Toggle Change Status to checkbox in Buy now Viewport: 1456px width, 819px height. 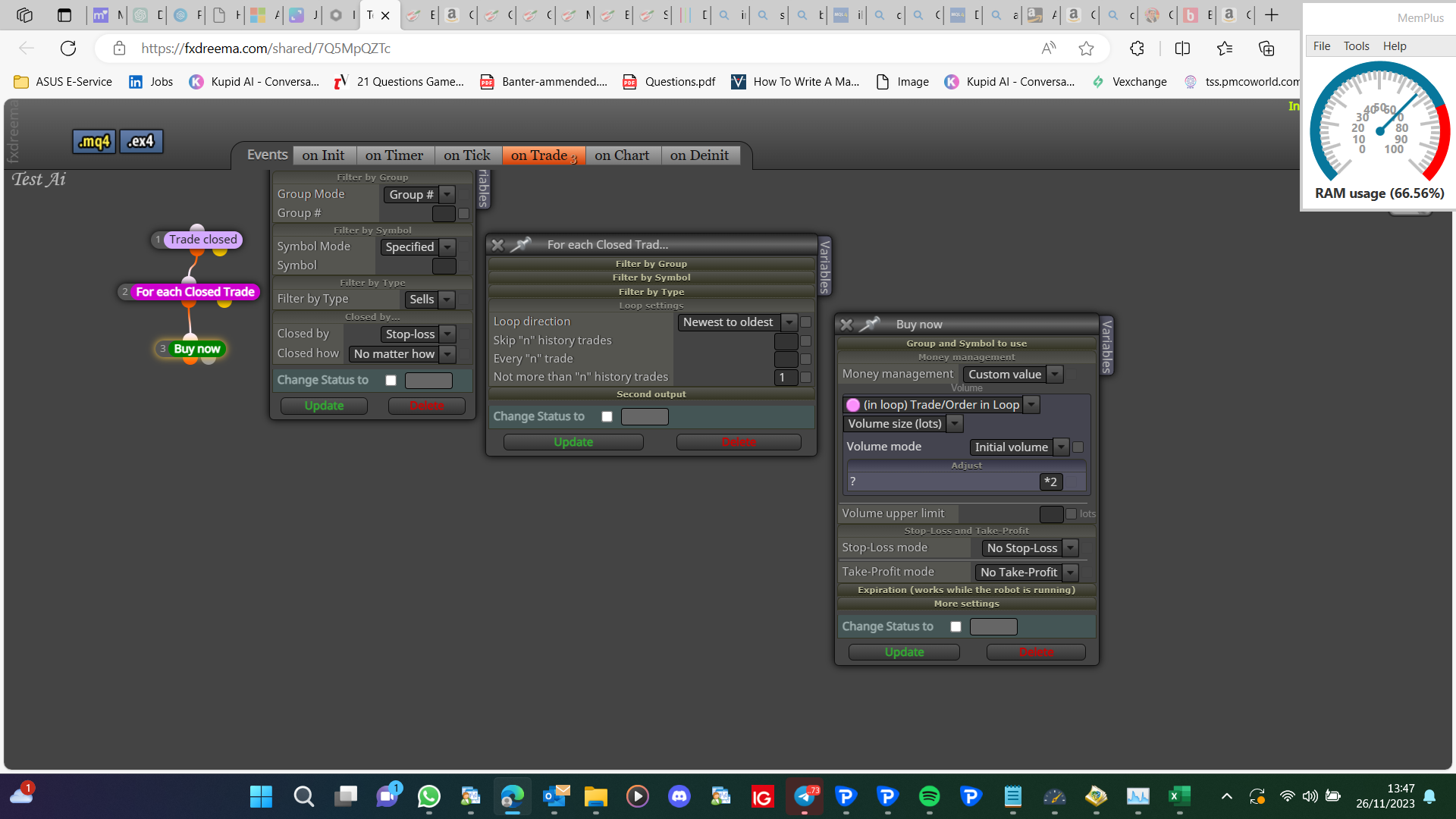pos(955,626)
